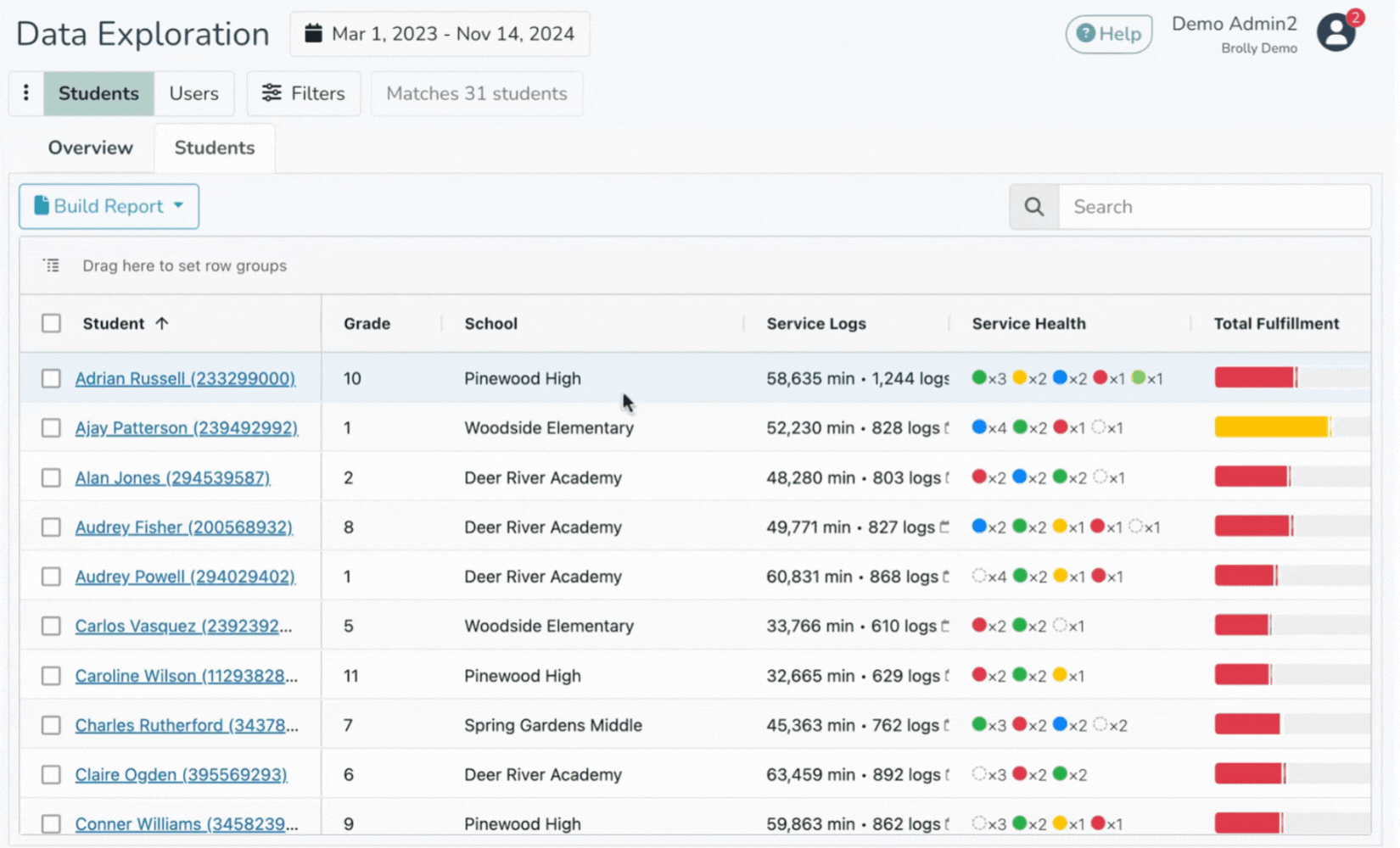Tick the select-all checkbox in header
The height and width of the screenshot is (848, 1400).
click(x=52, y=323)
